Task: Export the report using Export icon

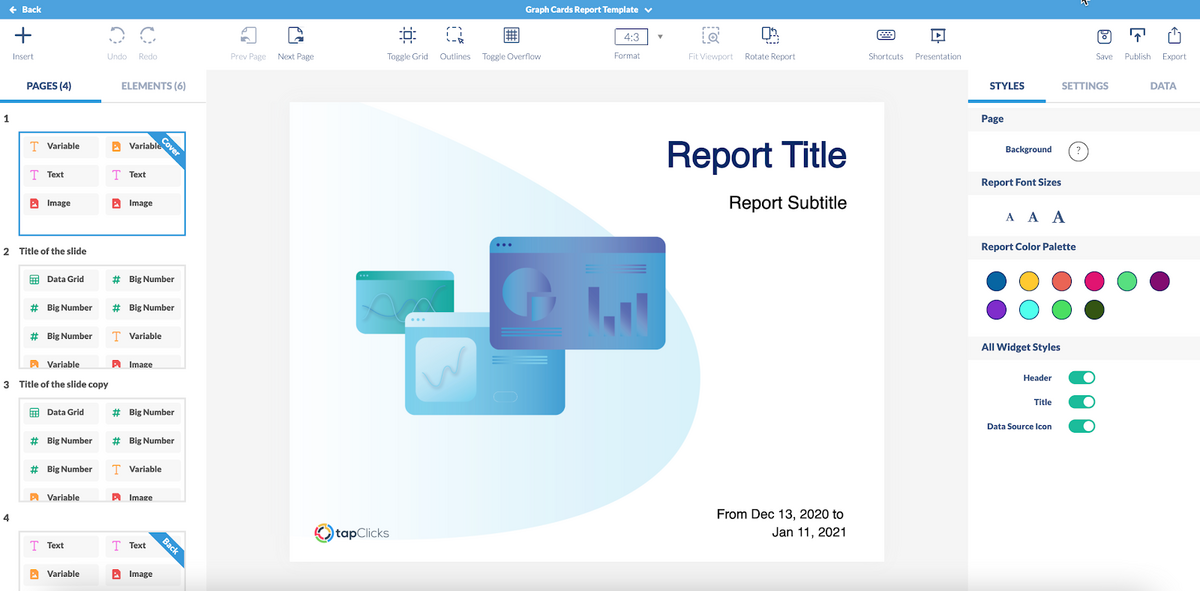Action: tap(1174, 36)
